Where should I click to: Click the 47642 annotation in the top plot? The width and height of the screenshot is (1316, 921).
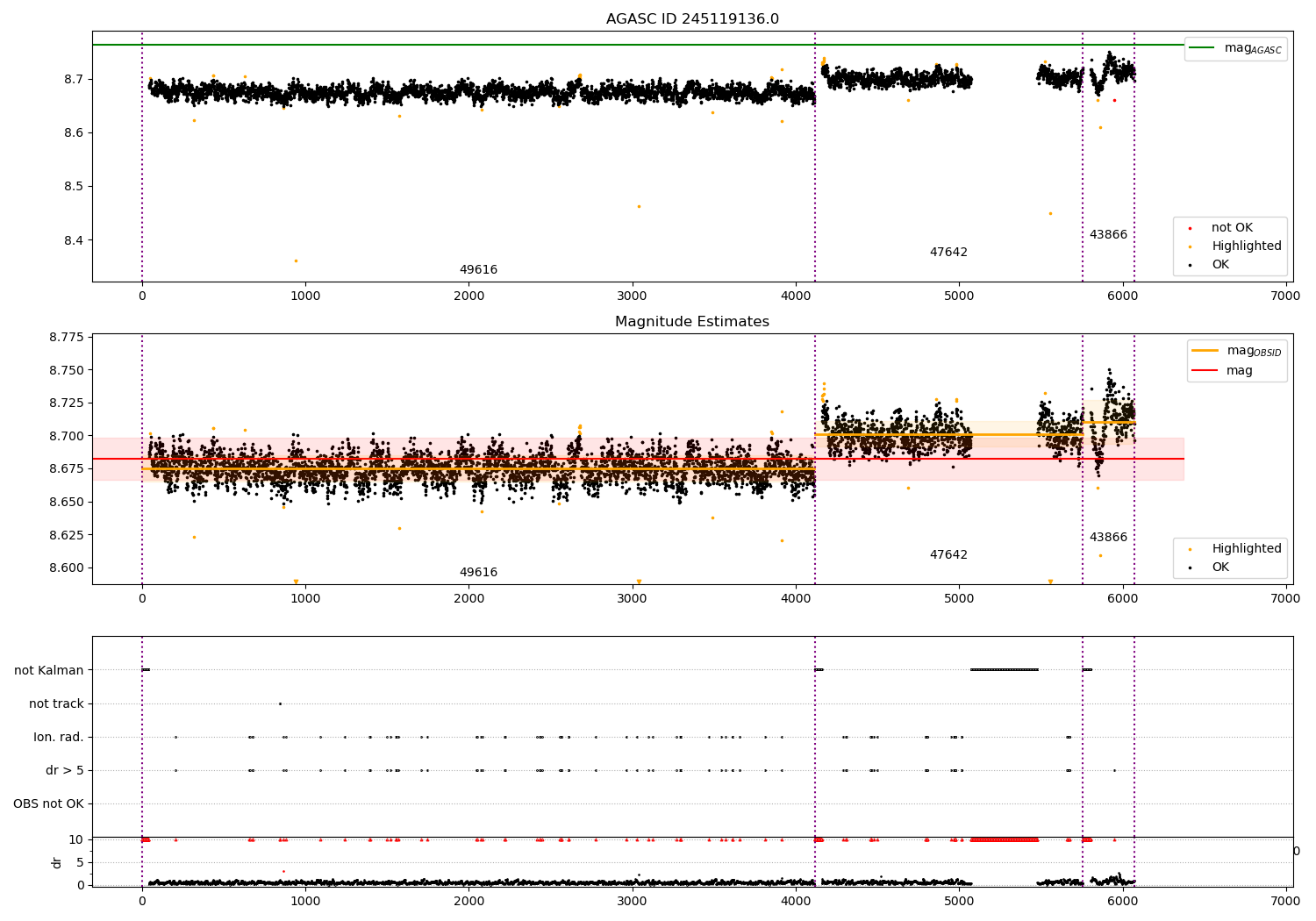click(948, 253)
